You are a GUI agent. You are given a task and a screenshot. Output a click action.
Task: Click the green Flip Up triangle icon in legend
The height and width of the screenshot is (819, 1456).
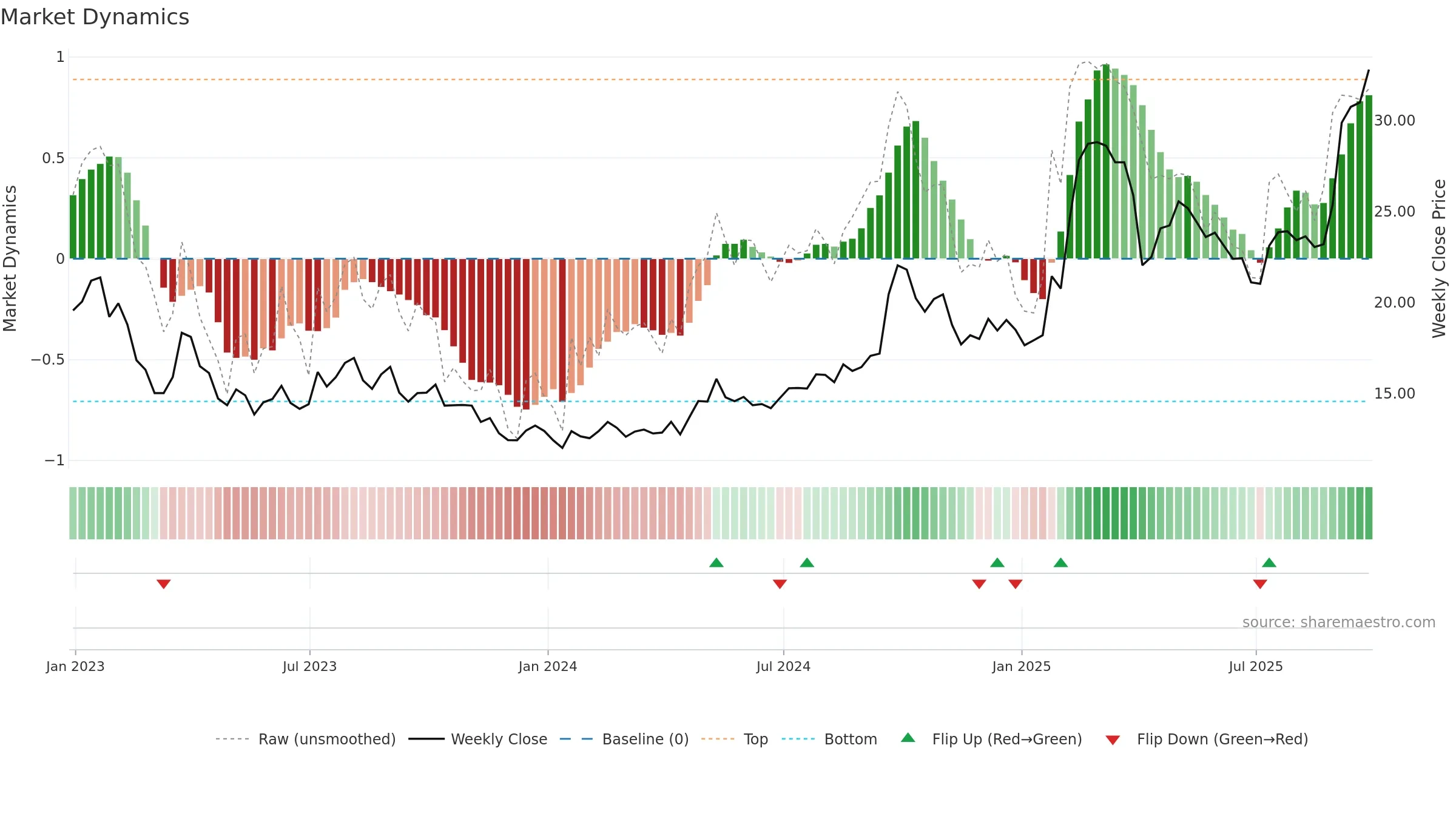pyautogui.click(x=908, y=738)
